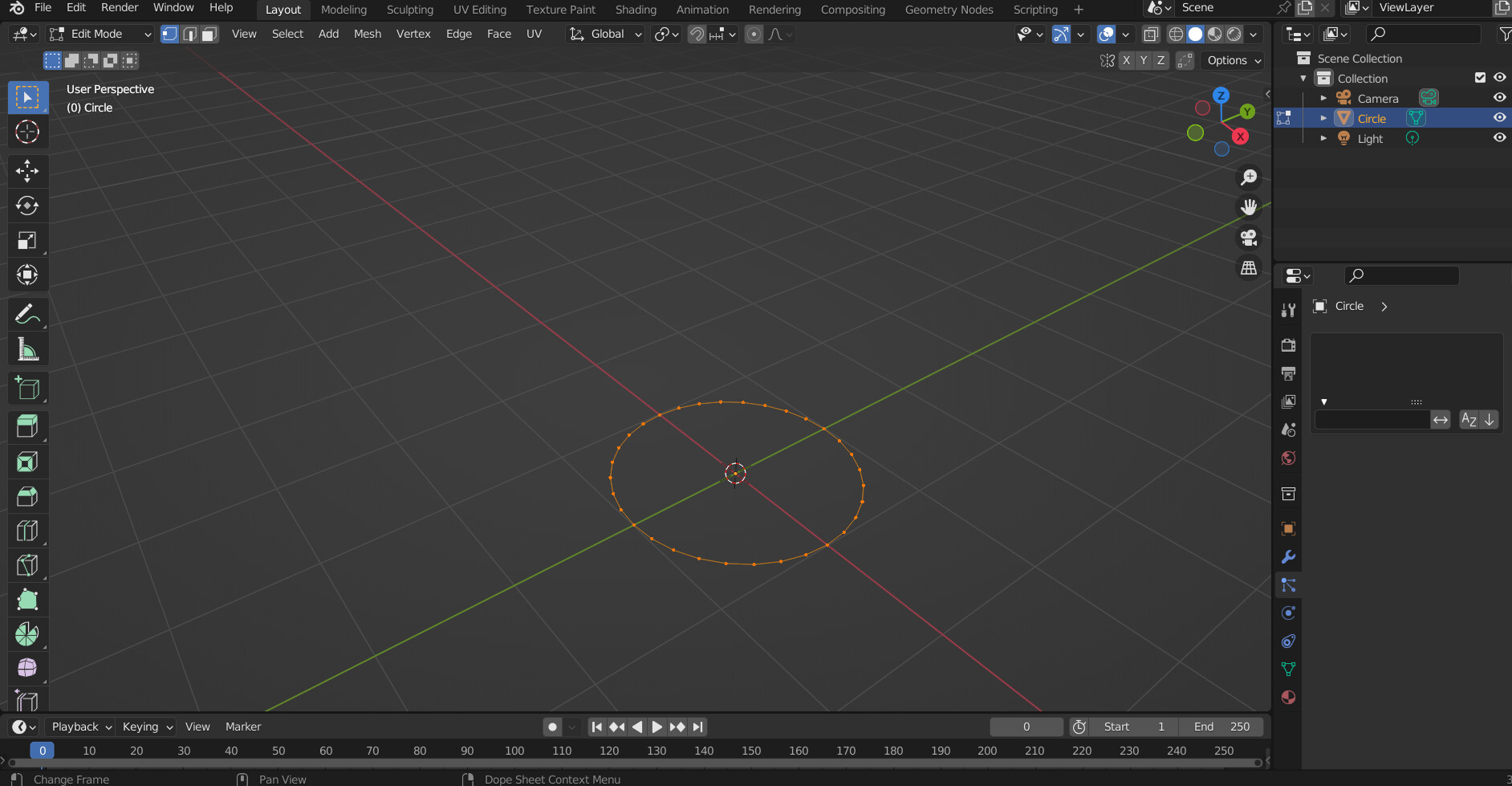Choose the Inset Faces tool
The width and height of the screenshot is (1512, 786).
click(27, 462)
